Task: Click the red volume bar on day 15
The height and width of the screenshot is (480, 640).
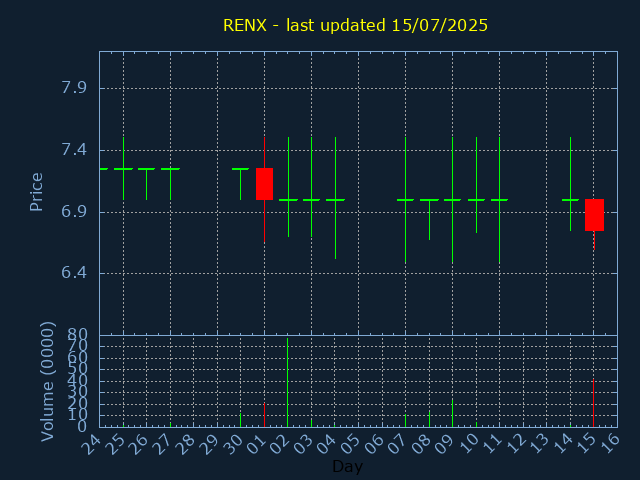Action: coord(593,403)
